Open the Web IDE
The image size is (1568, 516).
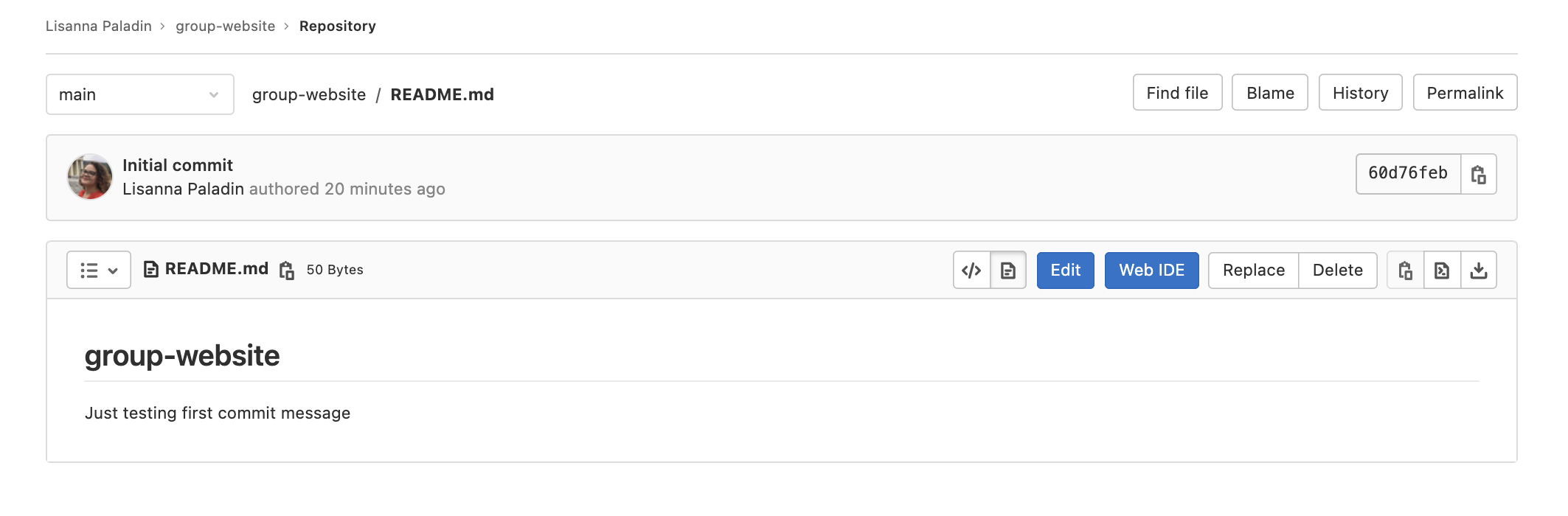click(x=1151, y=271)
